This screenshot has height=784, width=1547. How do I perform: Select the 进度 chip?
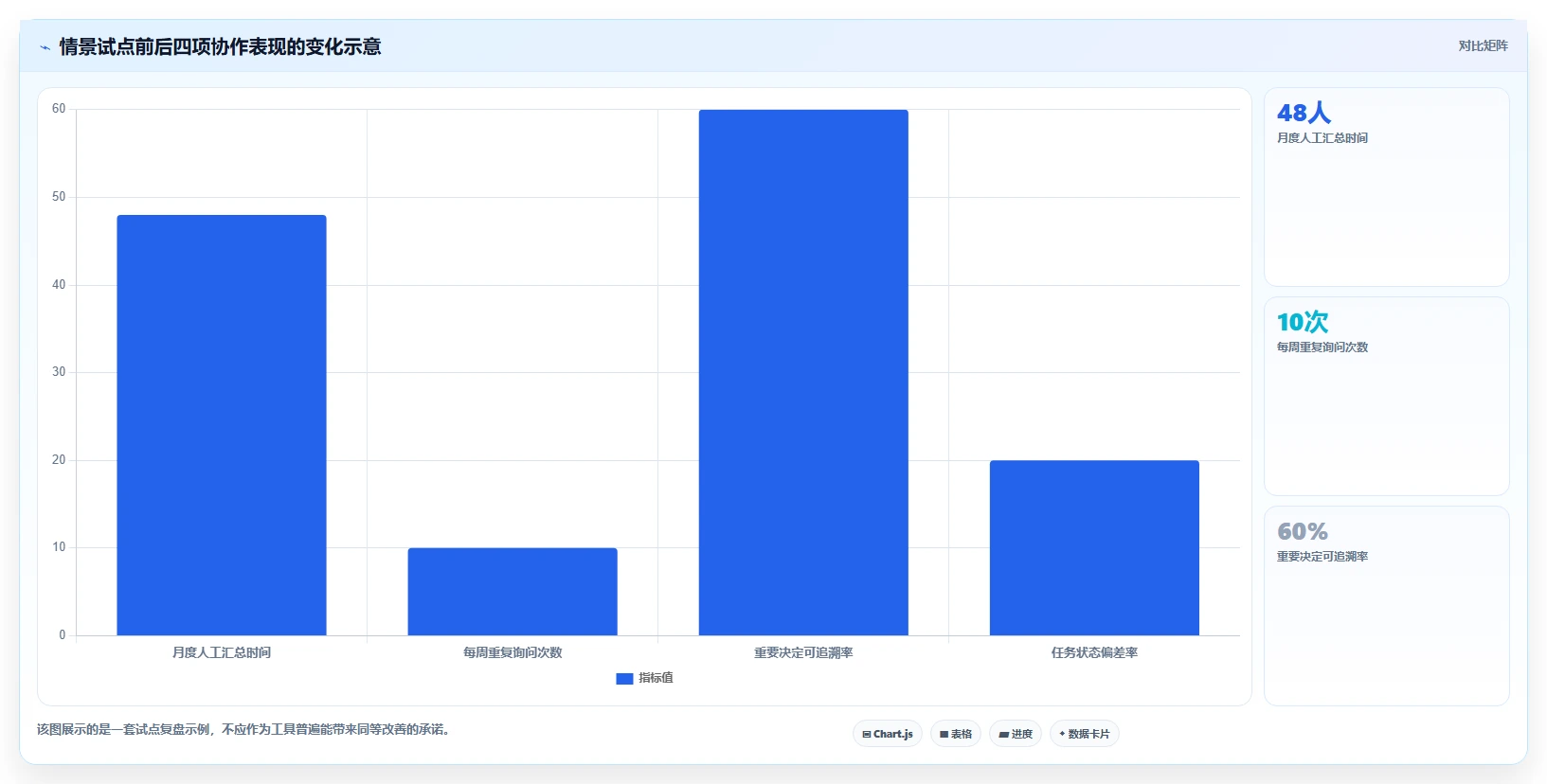[1016, 734]
